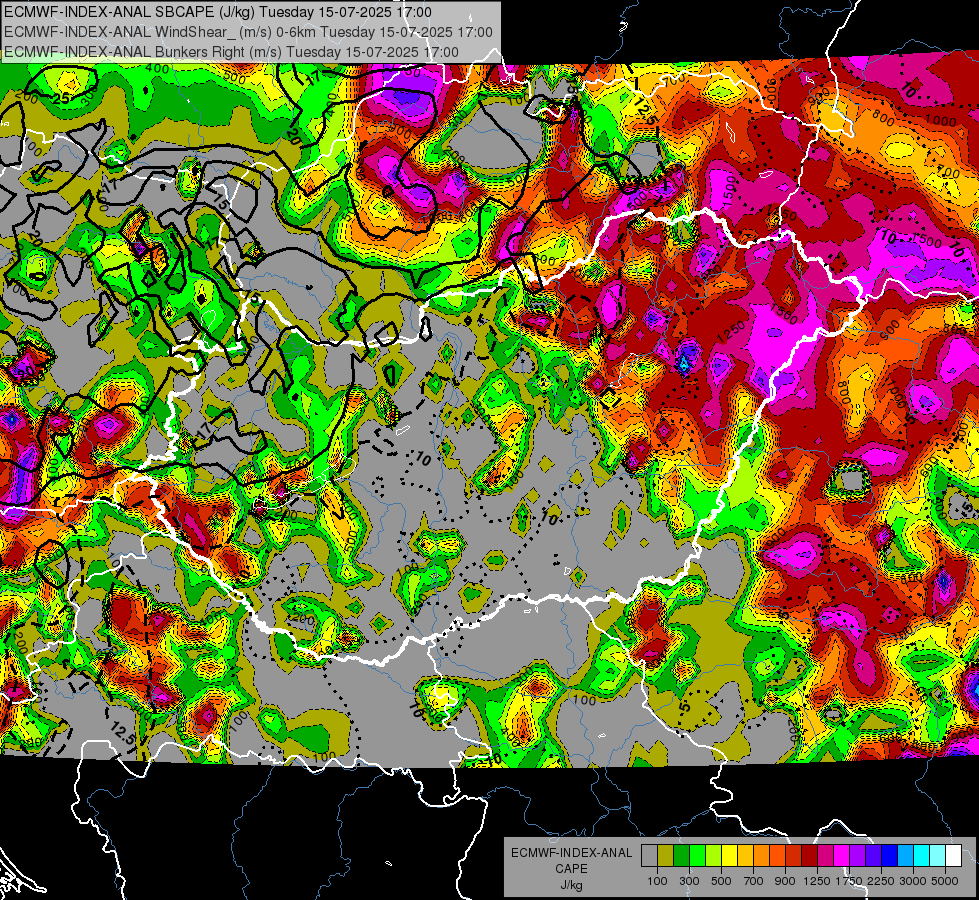Click the pale cyan legend swatch before 5000

point(938,856)
